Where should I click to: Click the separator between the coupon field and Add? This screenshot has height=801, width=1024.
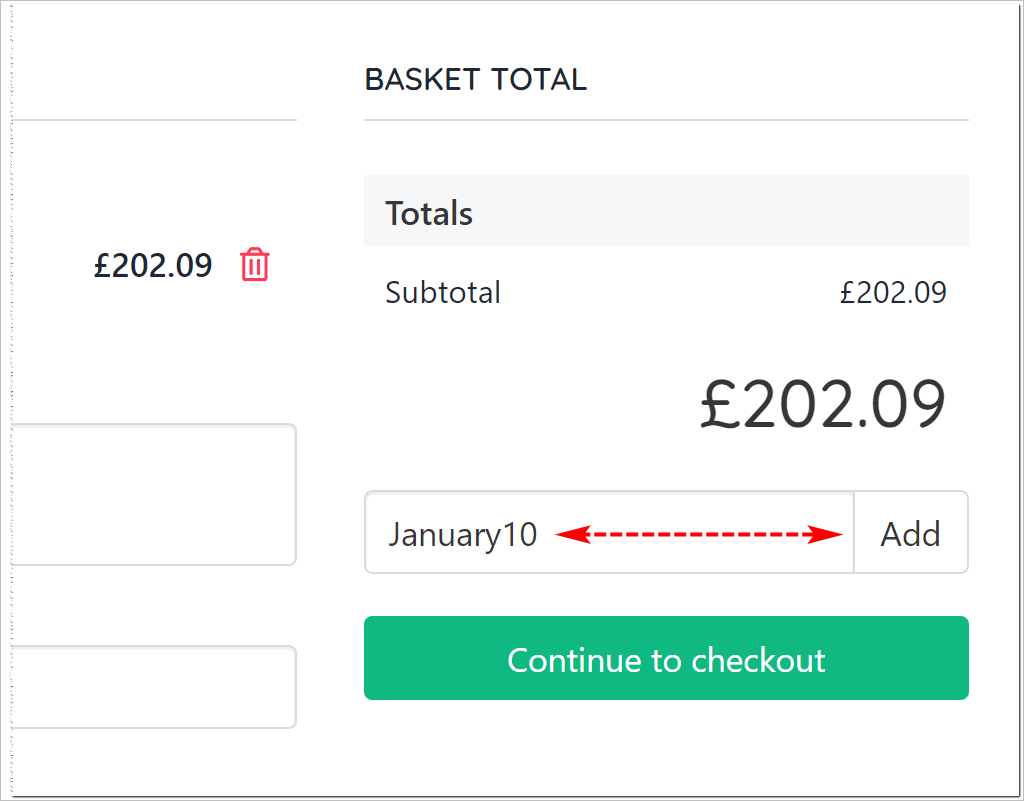[854, 532]
